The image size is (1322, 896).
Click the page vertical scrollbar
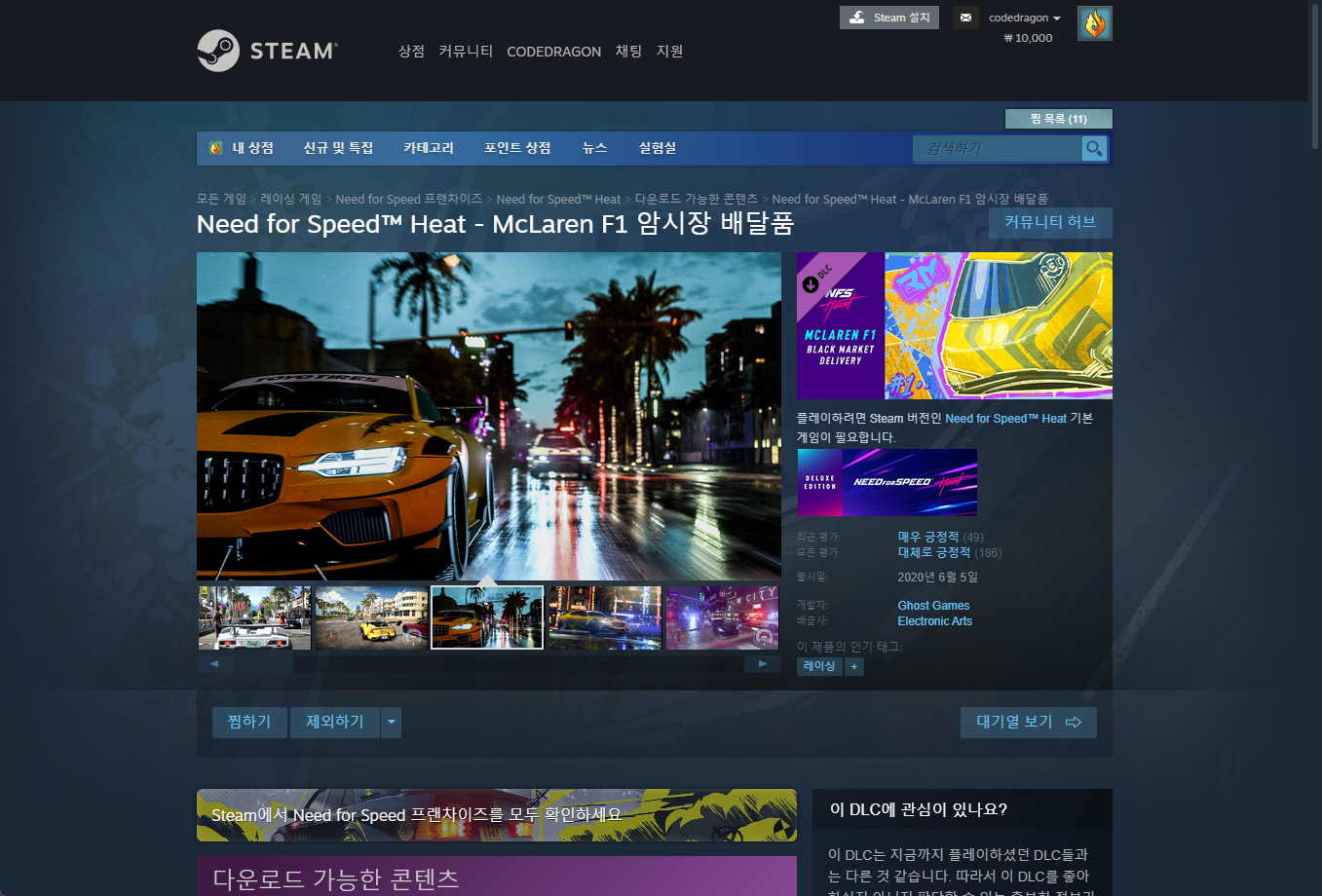pos(1315,78)
